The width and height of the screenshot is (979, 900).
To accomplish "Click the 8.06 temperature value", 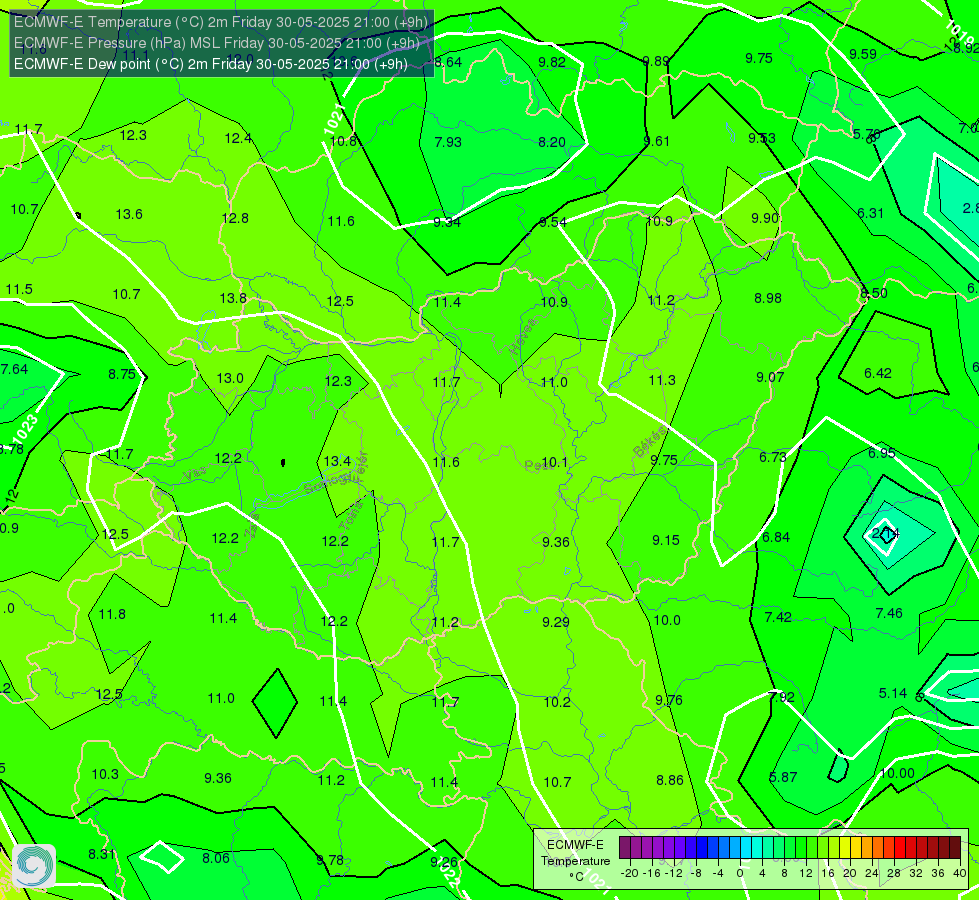I will (x=216, y=858).
